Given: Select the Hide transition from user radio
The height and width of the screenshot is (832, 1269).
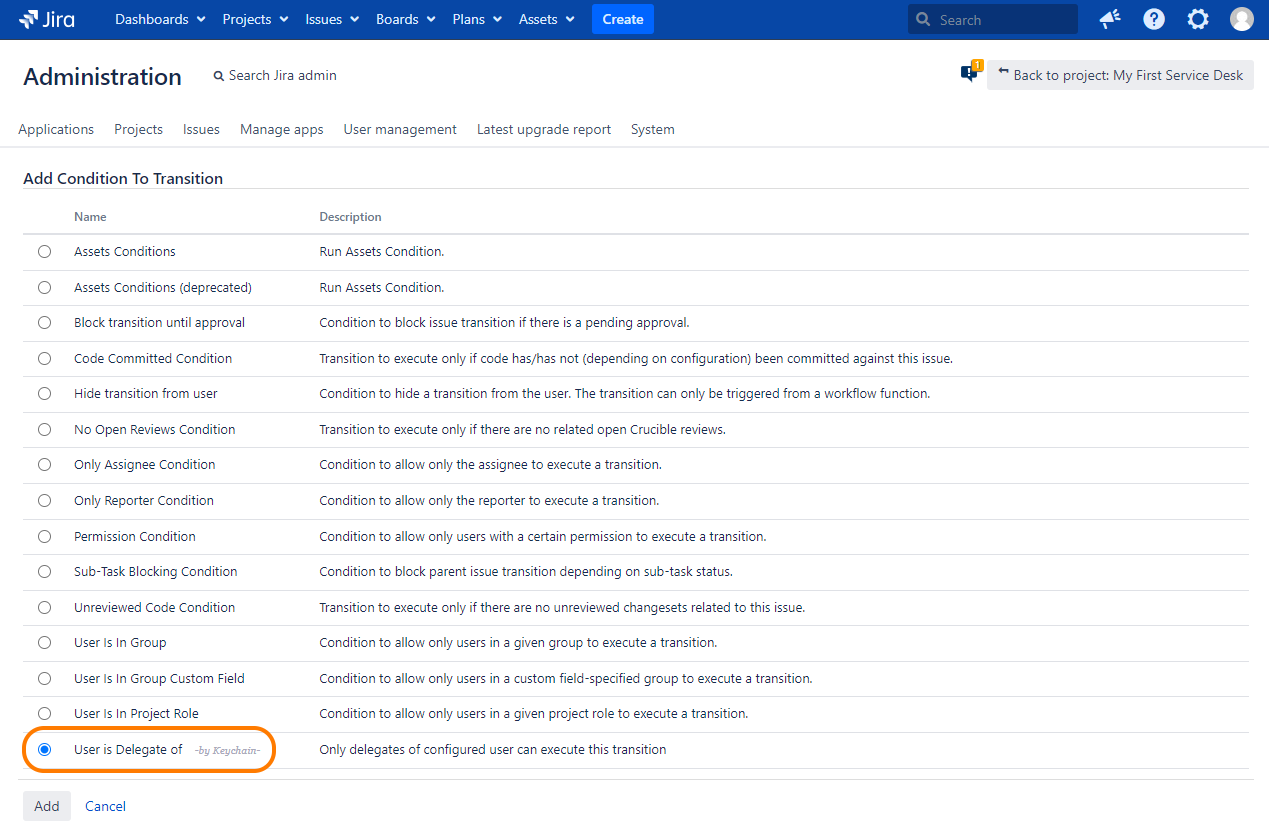Looking at the screenshot, I should coord(44,394).
